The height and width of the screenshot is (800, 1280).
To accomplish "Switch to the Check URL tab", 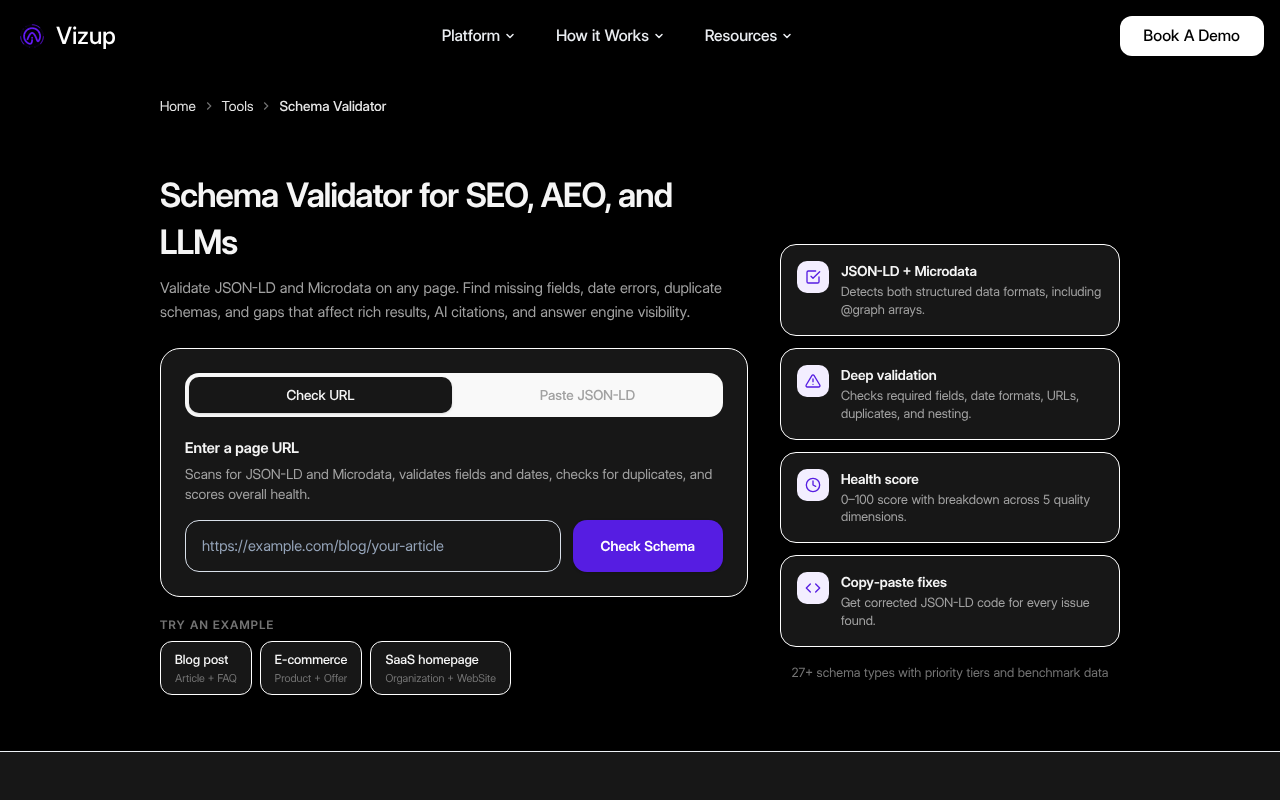I will point(319,395).
